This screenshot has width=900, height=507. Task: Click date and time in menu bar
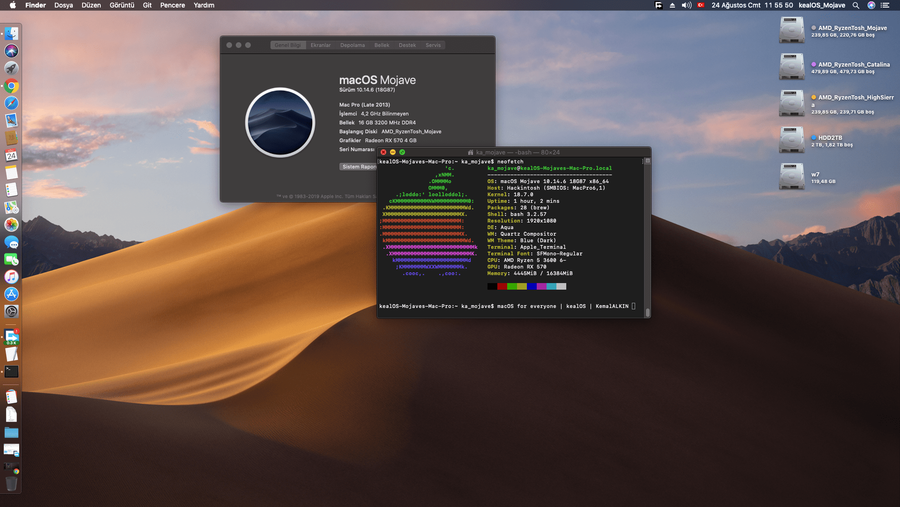(x=752, y=5)
